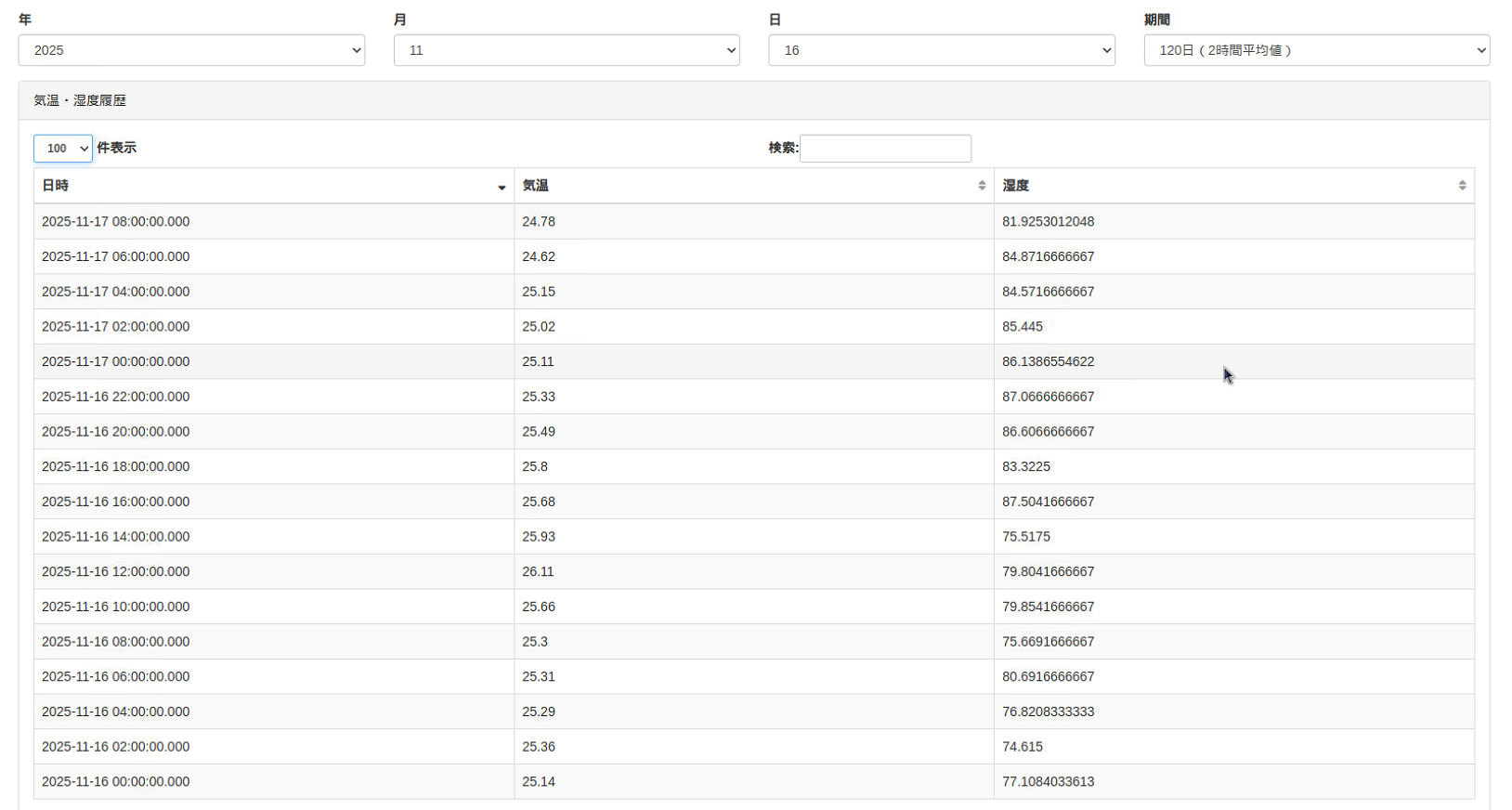The image size is (1512, 810).
Task: Click humidity value 87.5041666667 cell
Action: point(1049,502)
